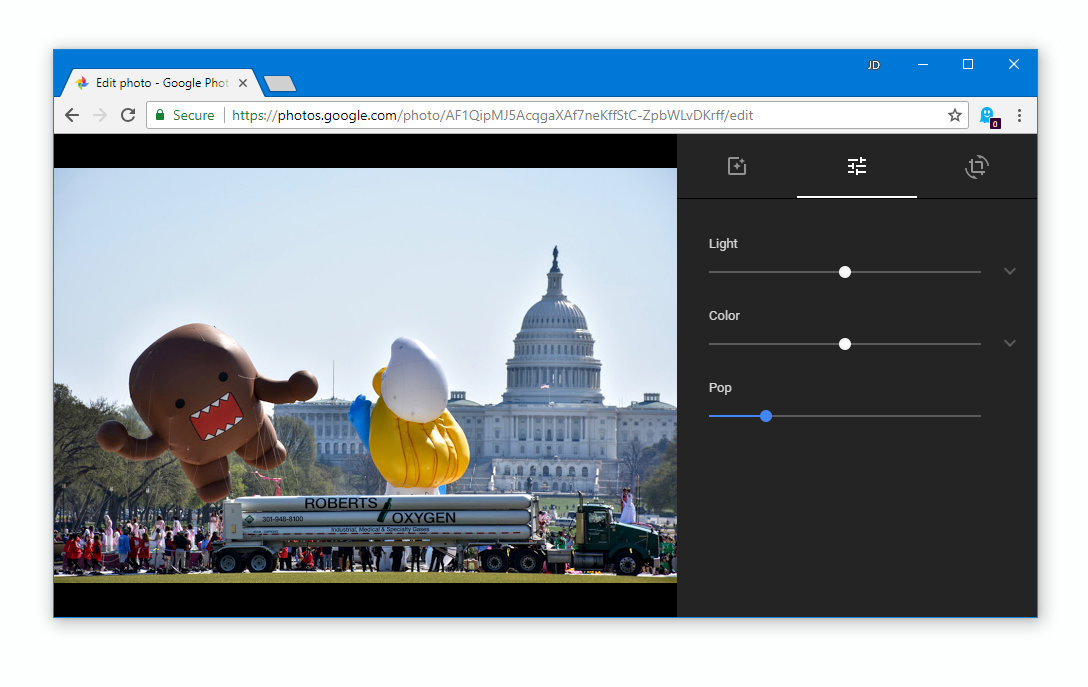Open the Ghostery extension icon
The height and width of the screenshot is (687, 1088).
pyautogui.click(x=988, y=116)
